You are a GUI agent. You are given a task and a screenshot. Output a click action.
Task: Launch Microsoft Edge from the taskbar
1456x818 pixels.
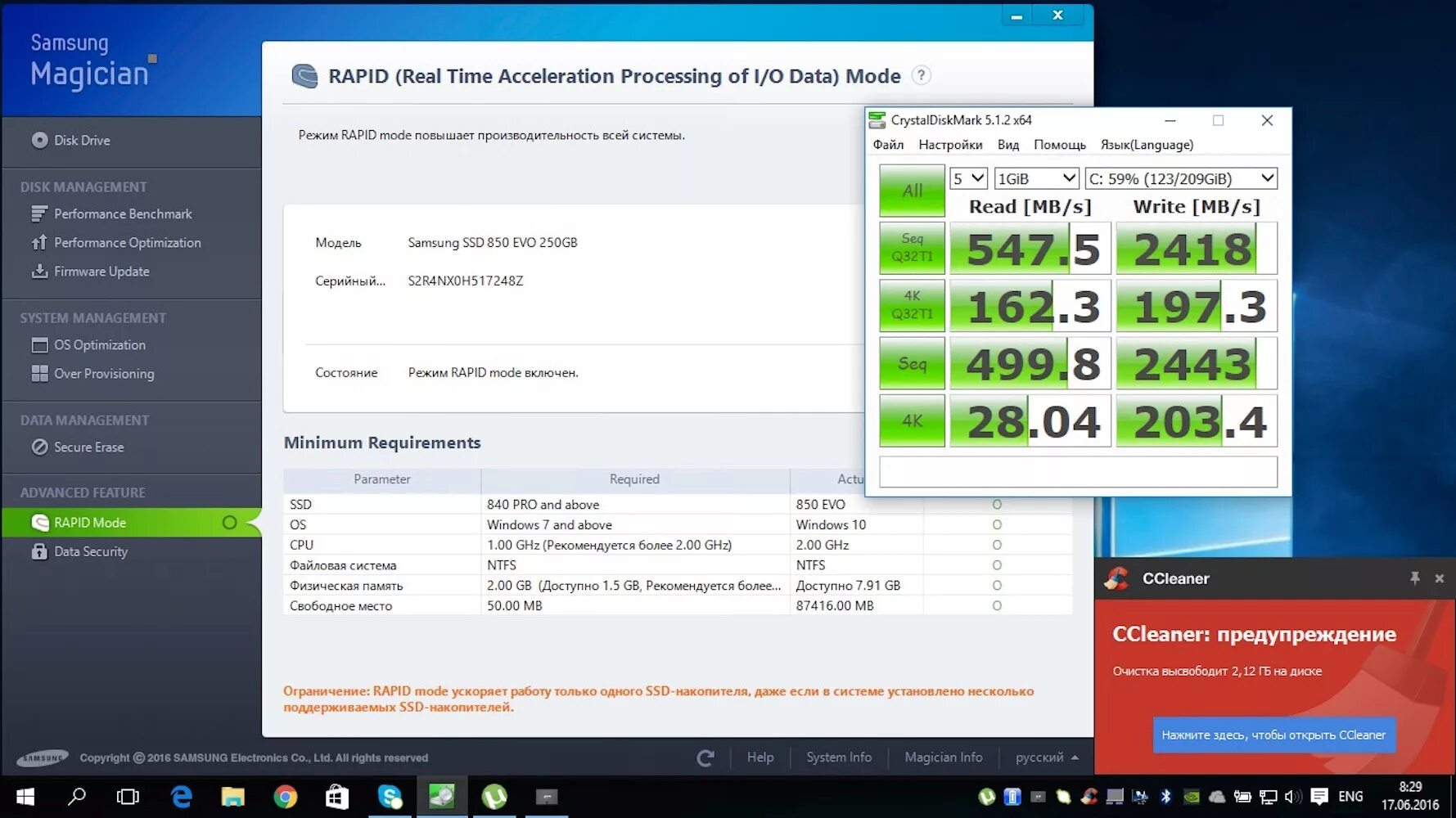pyautogui.click(x=181, y=797)
